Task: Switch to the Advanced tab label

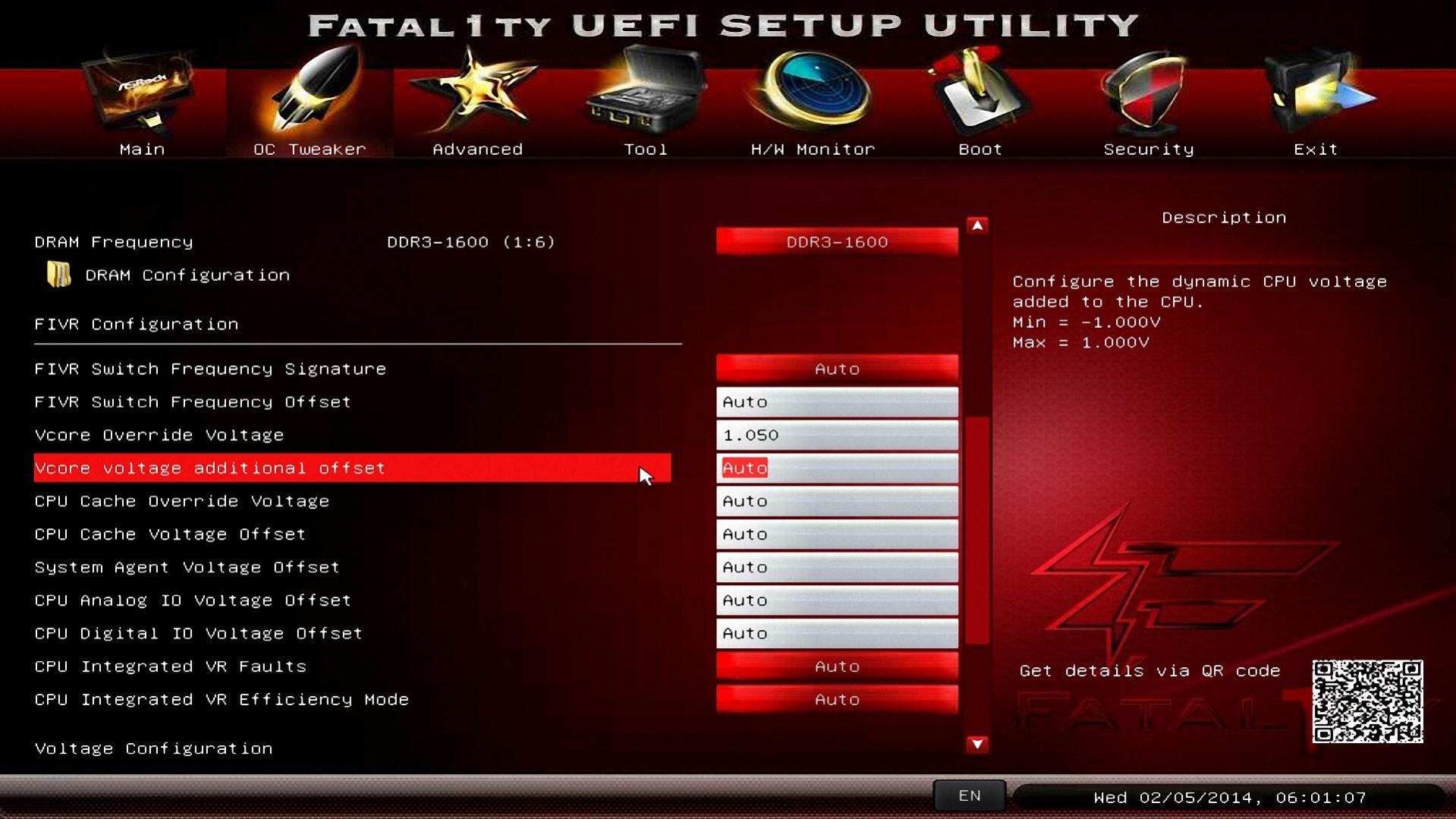Action: (x=478, y=150)
